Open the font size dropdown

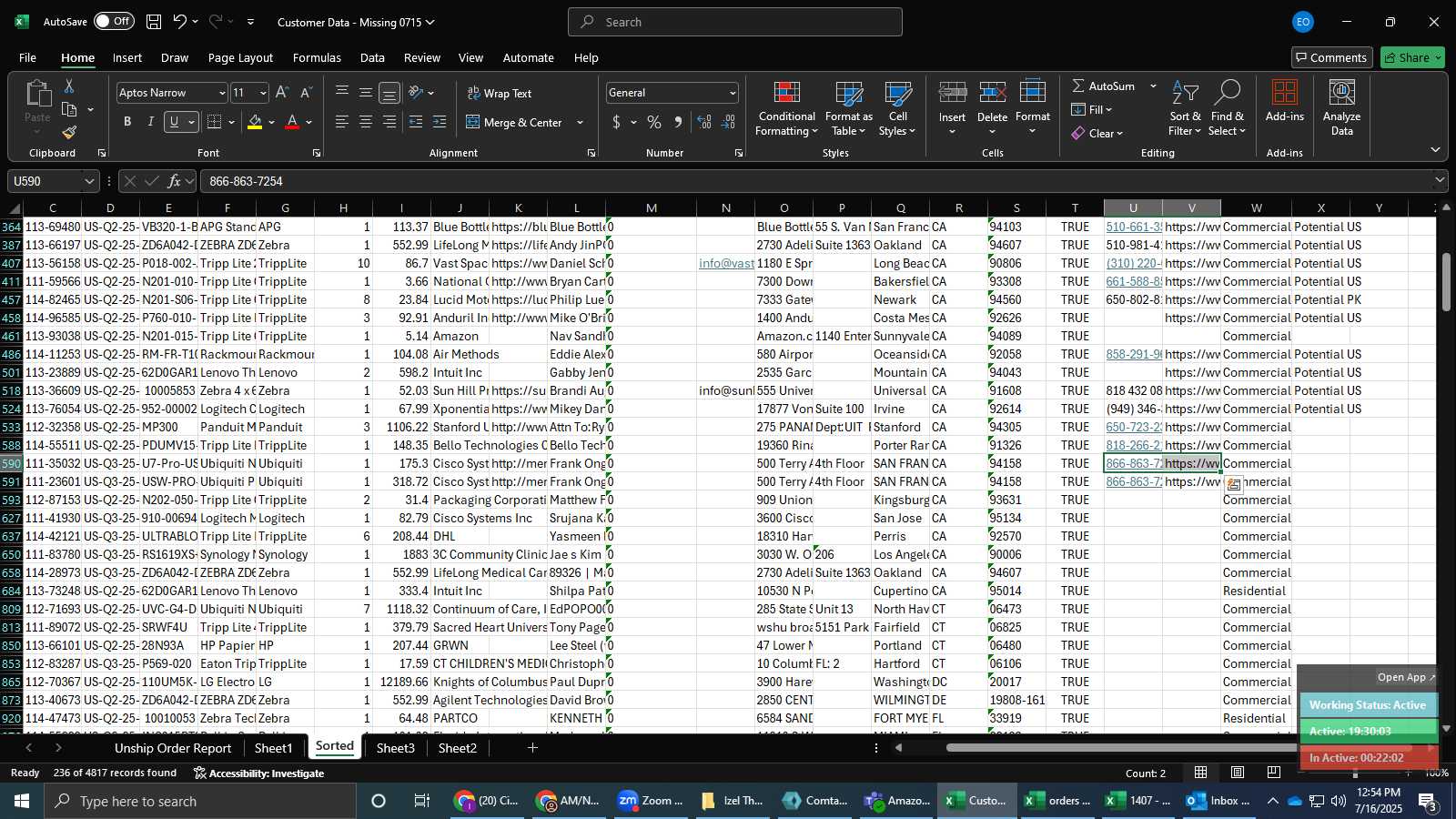point(263,93)
